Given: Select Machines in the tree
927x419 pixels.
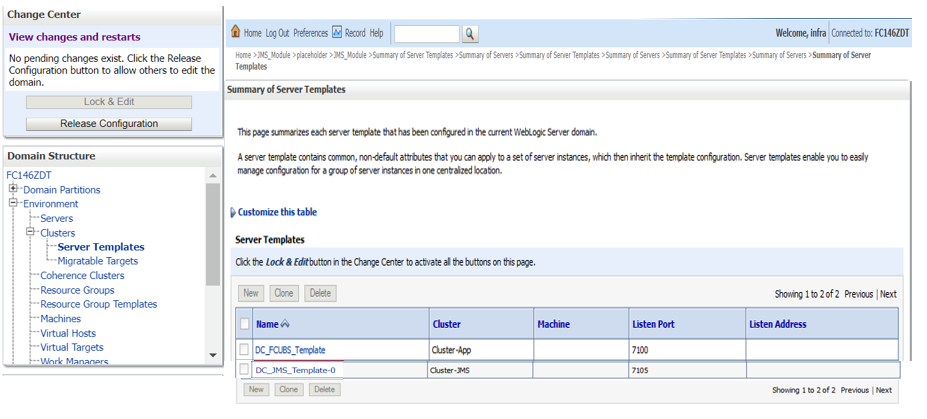Looking at the screenshot, I should (x=60, y=319).
